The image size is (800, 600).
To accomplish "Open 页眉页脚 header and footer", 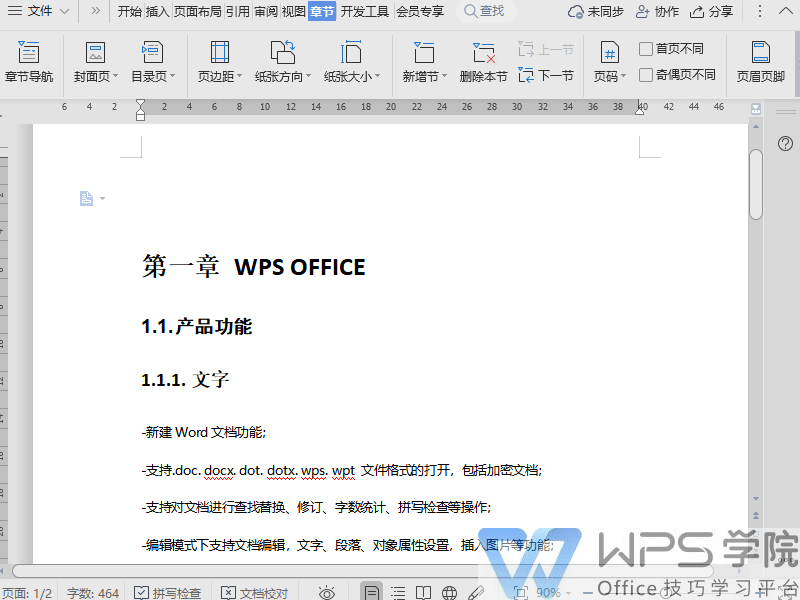I will 760,62.
